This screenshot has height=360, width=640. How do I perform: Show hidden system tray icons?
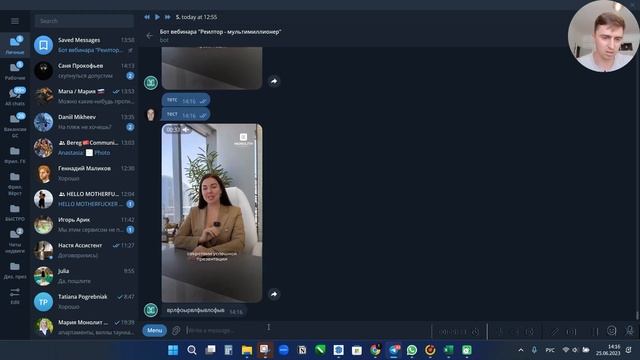[x=521, y=350]
